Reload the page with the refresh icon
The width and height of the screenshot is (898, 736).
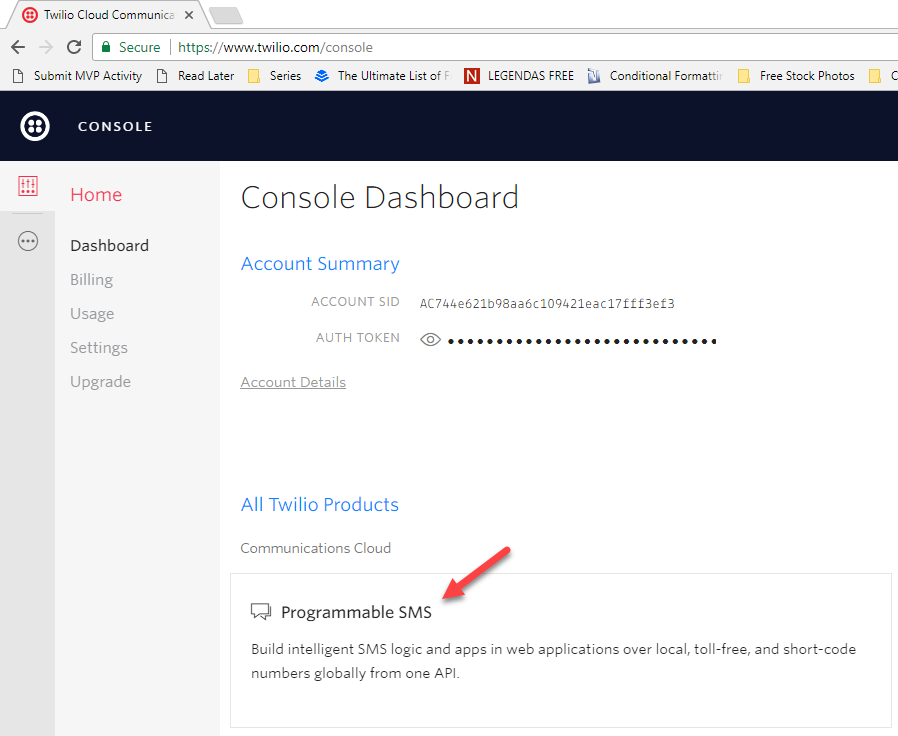[74, 47]
